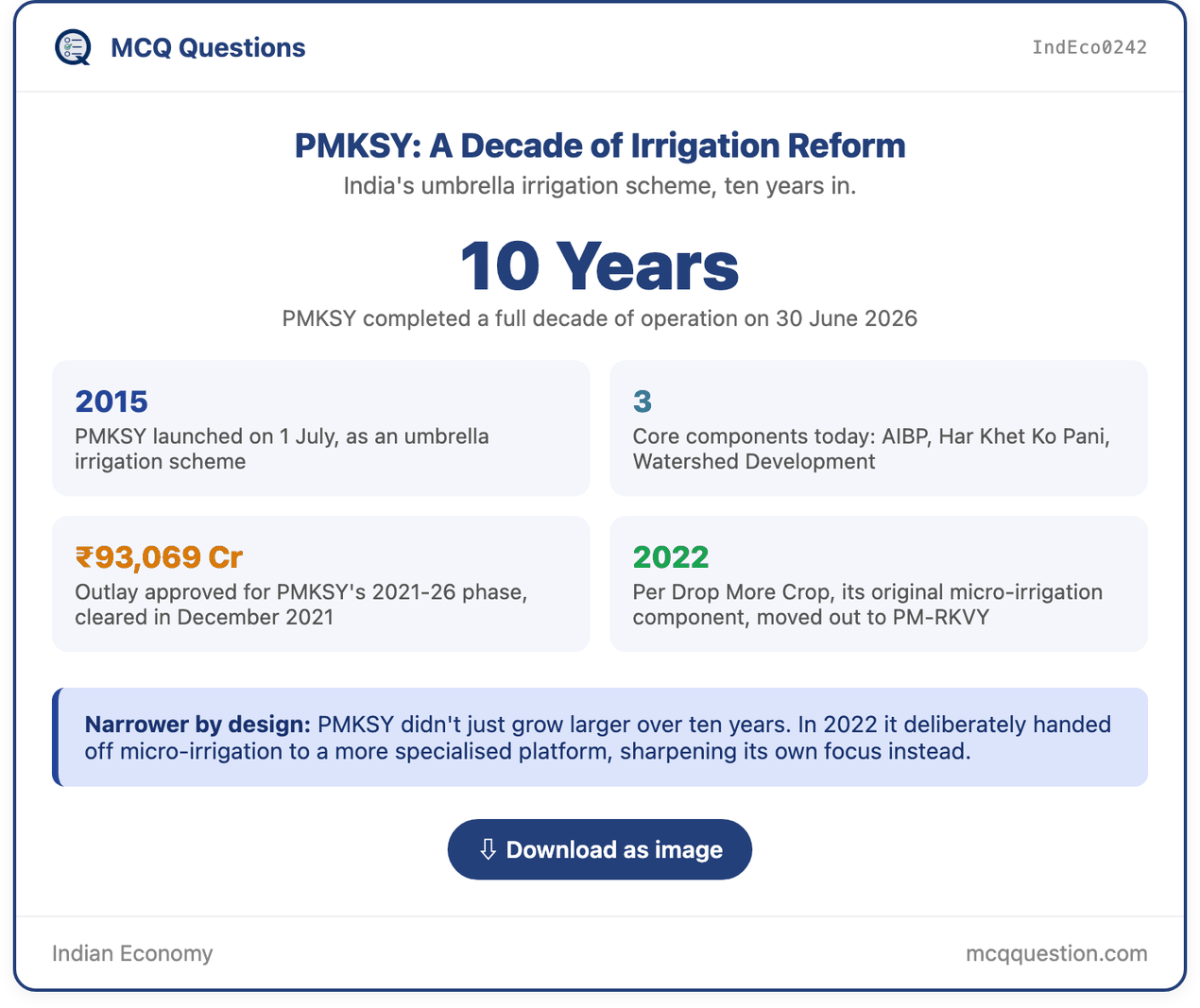Click the MCQ Questions logo icon

(x=73, y=47)
